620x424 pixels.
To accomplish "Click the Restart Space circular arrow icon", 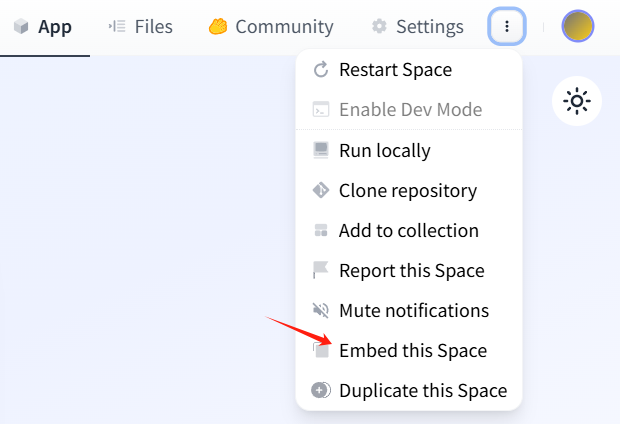I will pyautogui.click(x=321, y=70).
